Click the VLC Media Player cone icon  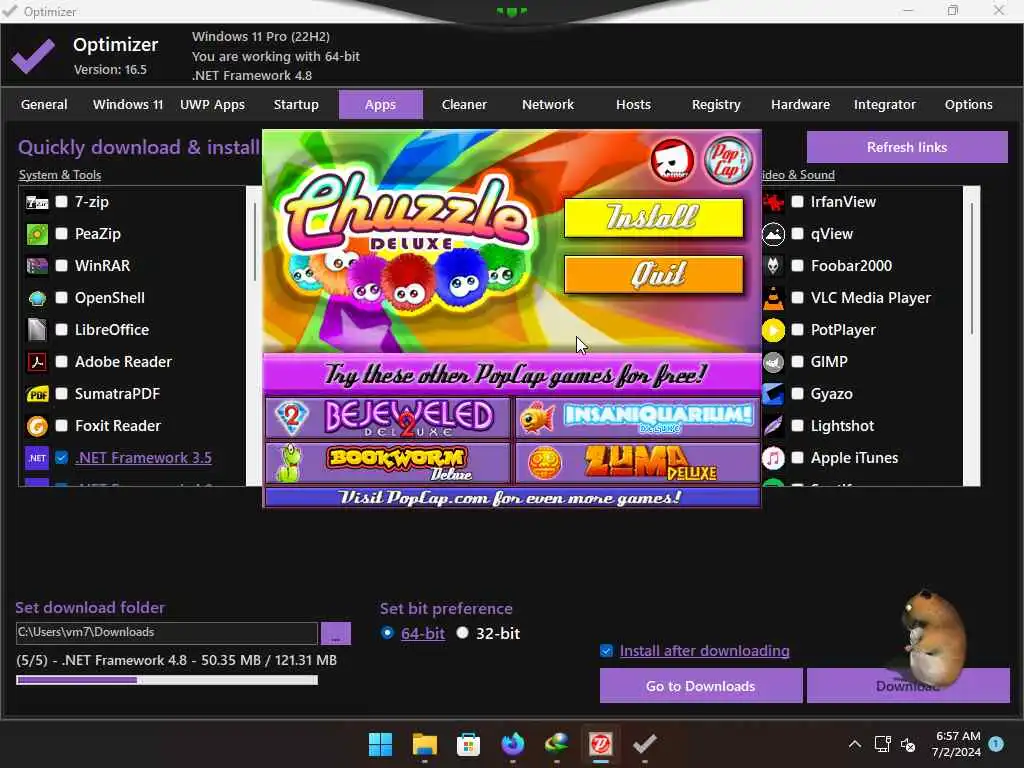[773, 298]
